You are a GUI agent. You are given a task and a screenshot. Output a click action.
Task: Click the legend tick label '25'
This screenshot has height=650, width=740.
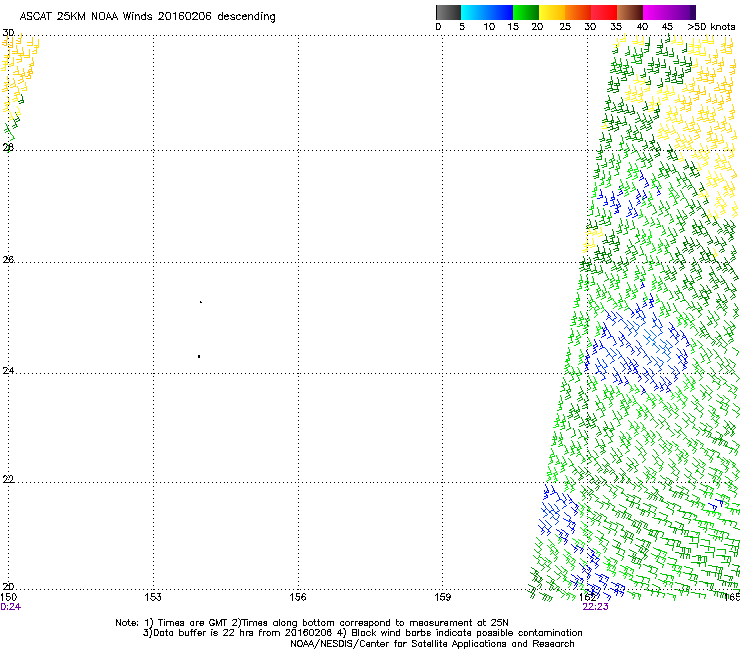tap(565, 27)
